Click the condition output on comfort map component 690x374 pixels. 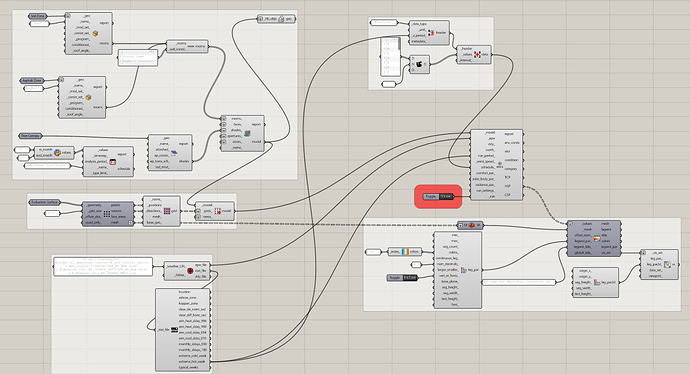click(x=511, y=160)
